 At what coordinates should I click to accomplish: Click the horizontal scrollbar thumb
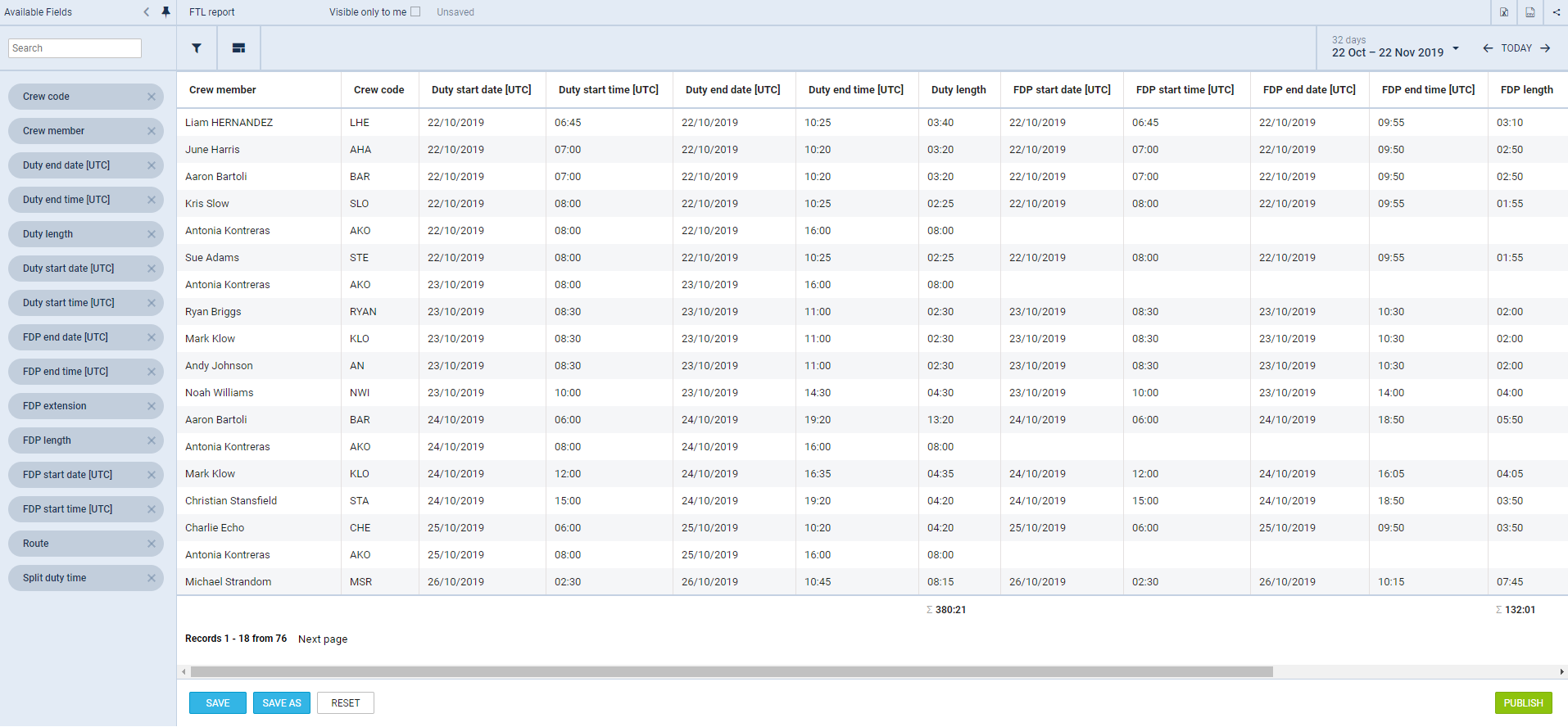pyautogui.click(x=732, y=672)
